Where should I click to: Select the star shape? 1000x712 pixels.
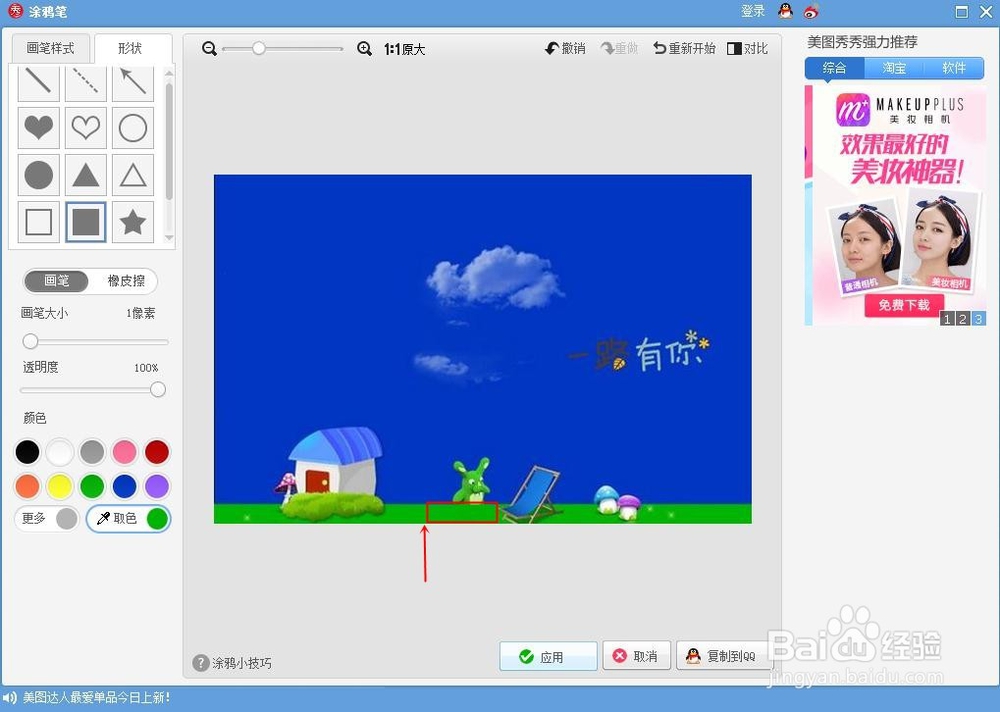(133, 222)
